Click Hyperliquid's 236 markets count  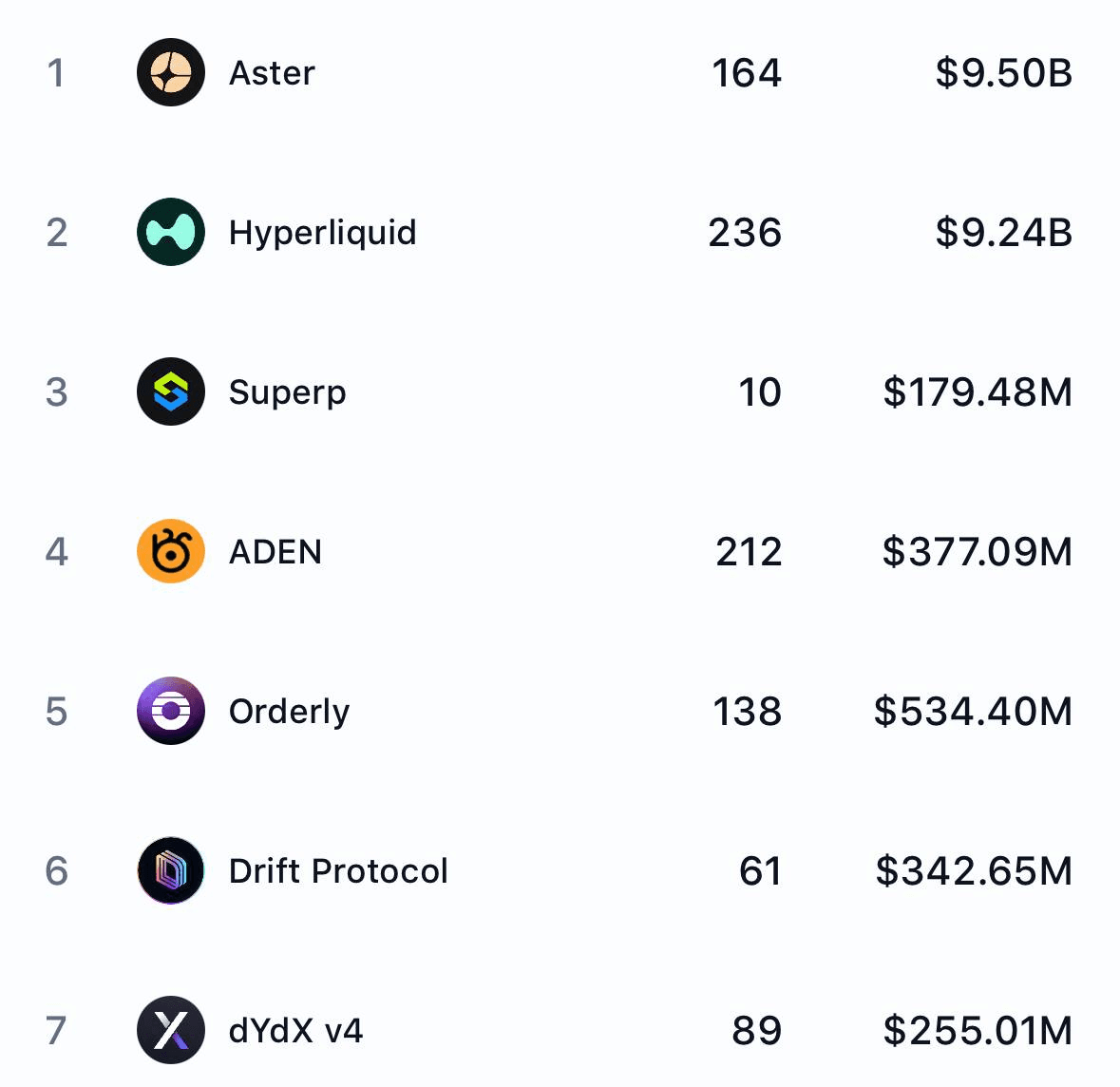tap(745, 233)
